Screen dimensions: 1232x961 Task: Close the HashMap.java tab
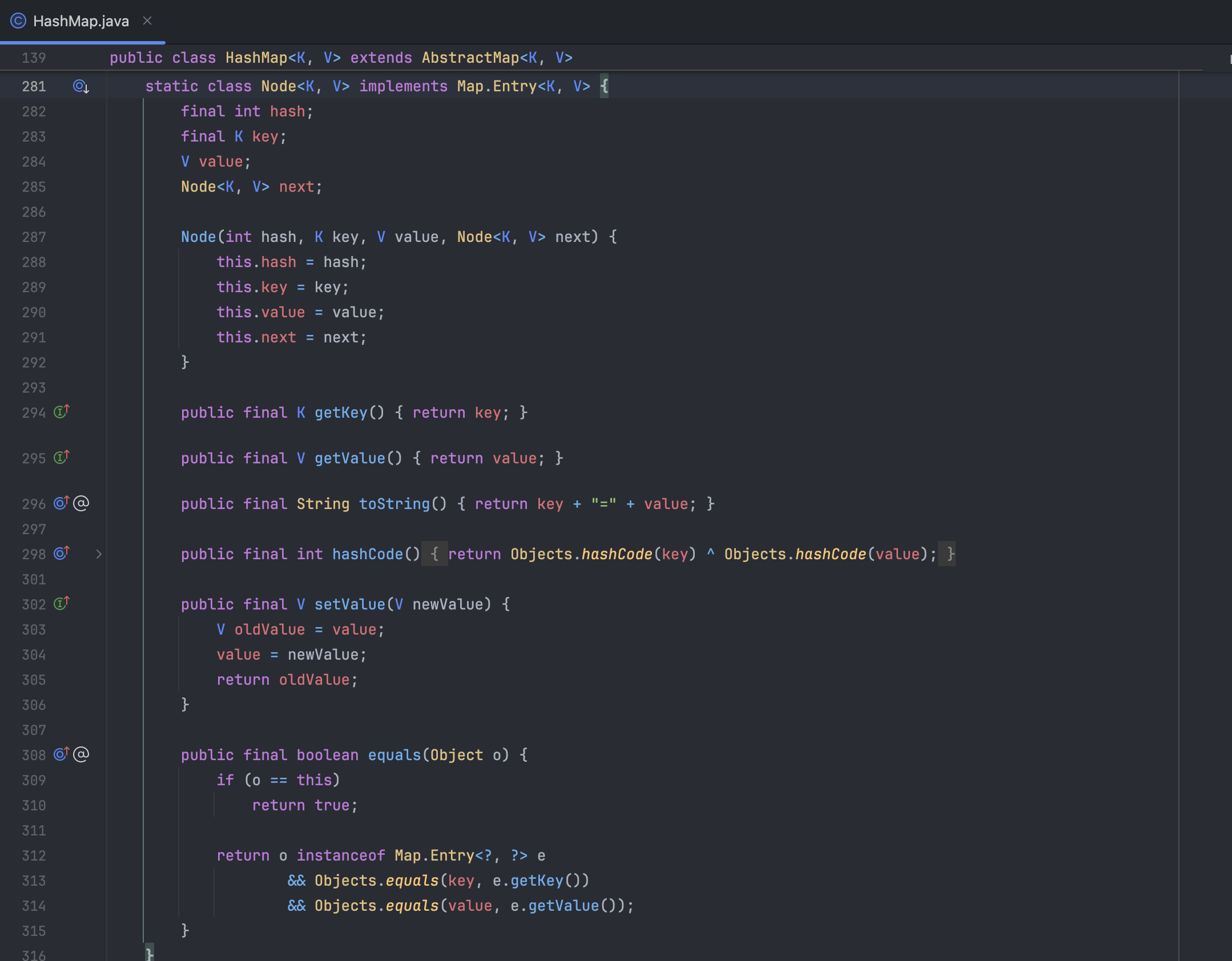[x=147, y=21]
